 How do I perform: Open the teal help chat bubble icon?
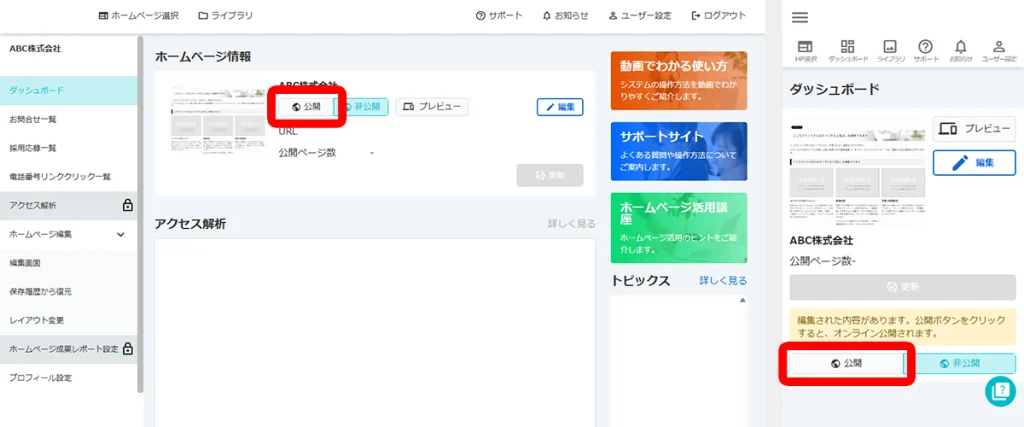pos(1000,391)
